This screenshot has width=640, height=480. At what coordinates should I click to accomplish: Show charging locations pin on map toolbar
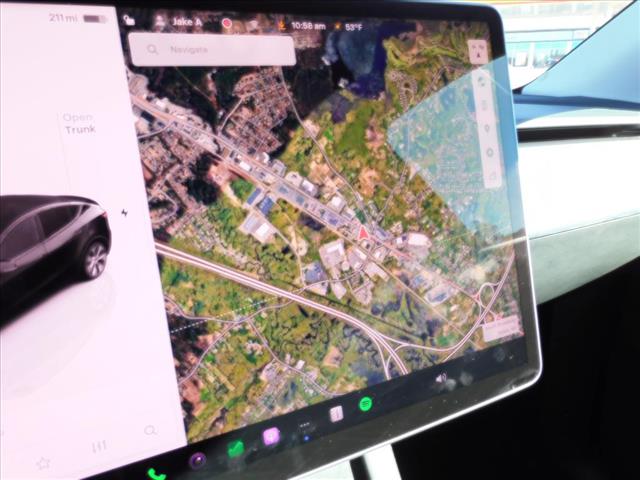tap(487, 129)
